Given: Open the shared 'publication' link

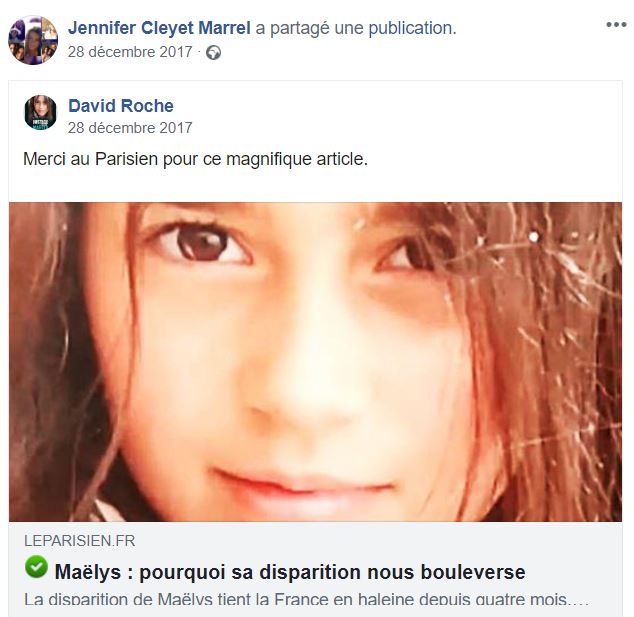Looking at the screenshot, I should click(x=412, y=28).
